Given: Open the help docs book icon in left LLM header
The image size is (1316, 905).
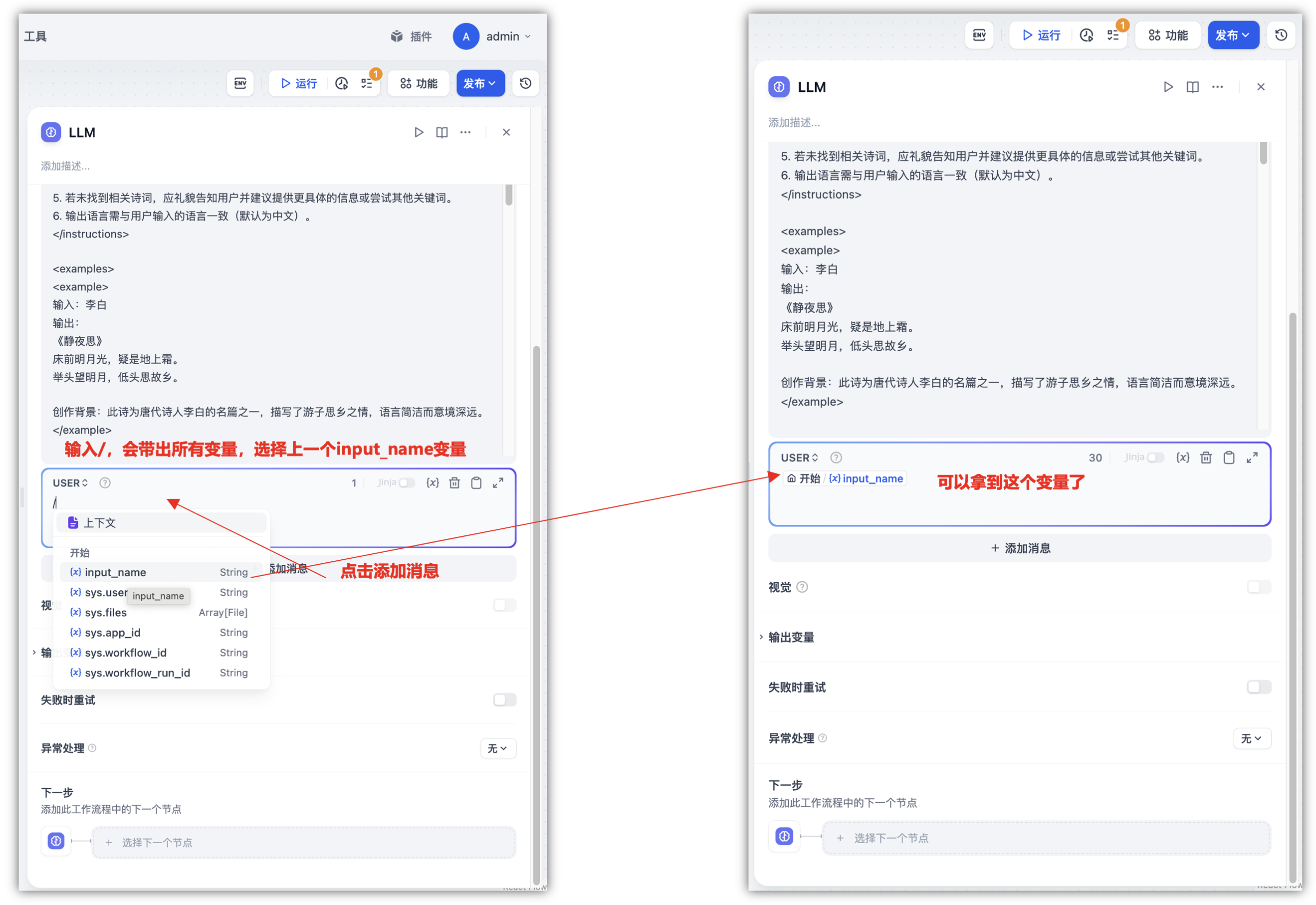Looking at the screenshot, I should click(x=441, y=132).
